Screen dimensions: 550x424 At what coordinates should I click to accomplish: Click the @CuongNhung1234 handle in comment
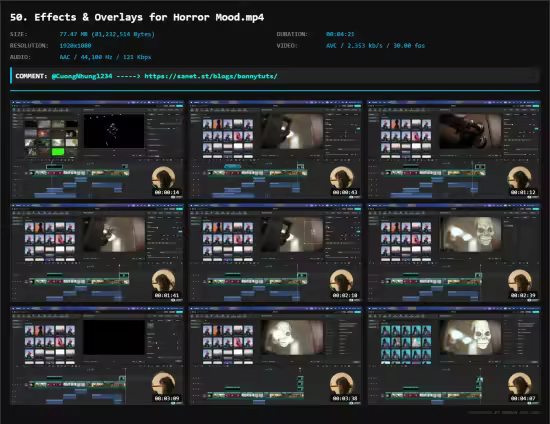point(82,76)
